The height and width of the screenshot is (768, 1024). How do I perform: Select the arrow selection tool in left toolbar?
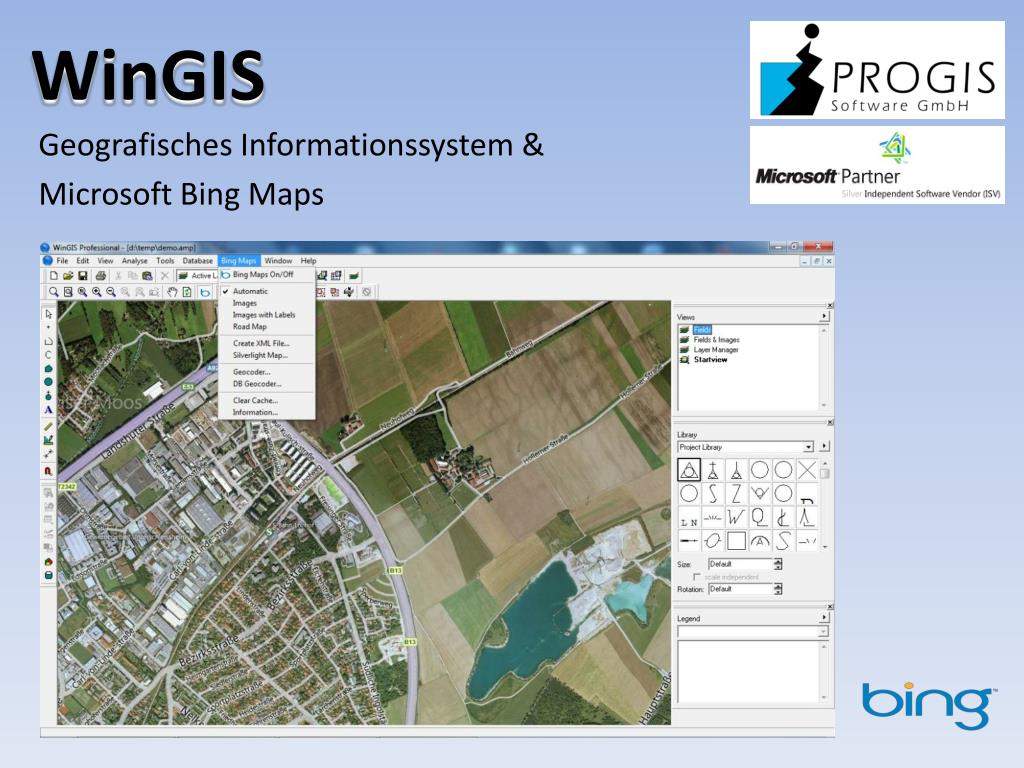point(48,314)
